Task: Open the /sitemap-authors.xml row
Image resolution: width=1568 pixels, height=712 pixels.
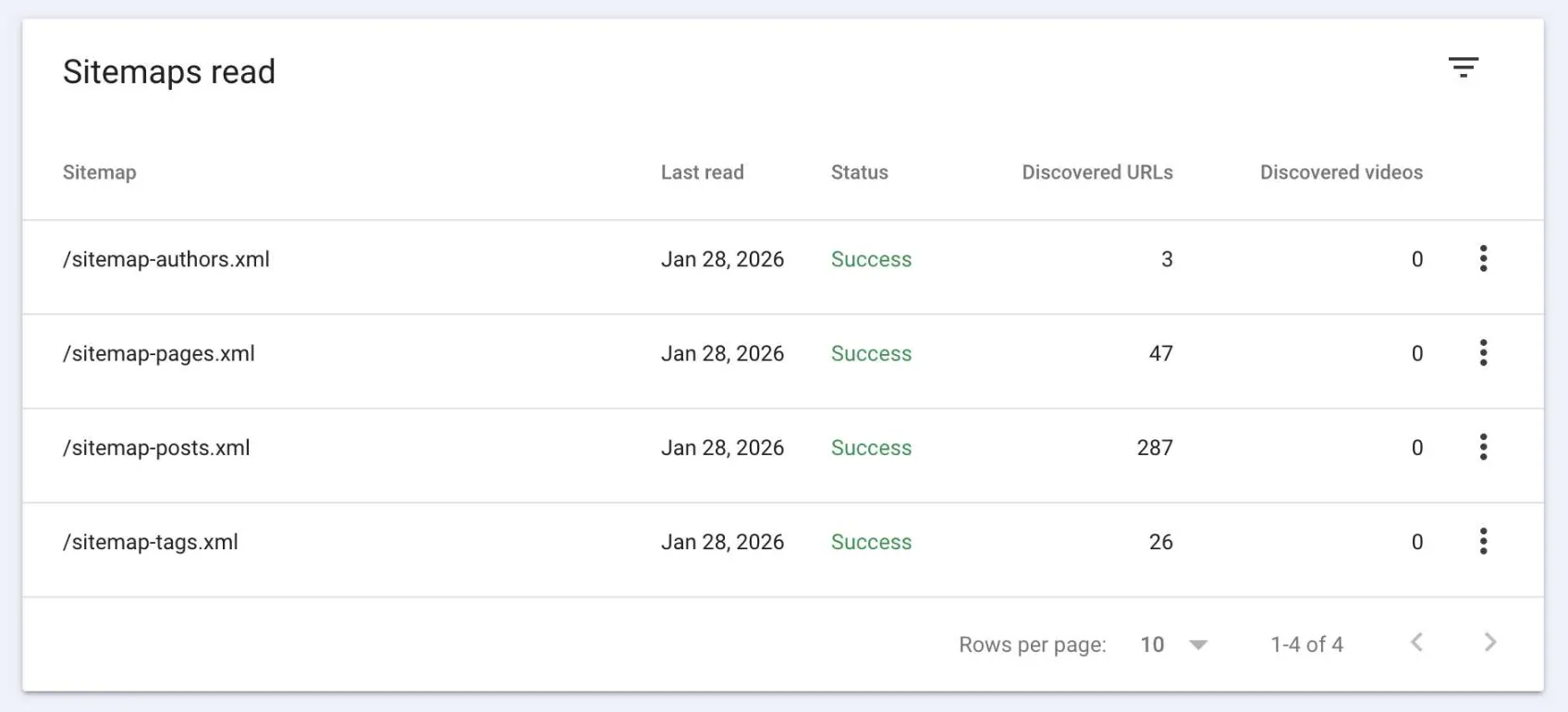Action: pyautogui.click(x=166, y=260)
